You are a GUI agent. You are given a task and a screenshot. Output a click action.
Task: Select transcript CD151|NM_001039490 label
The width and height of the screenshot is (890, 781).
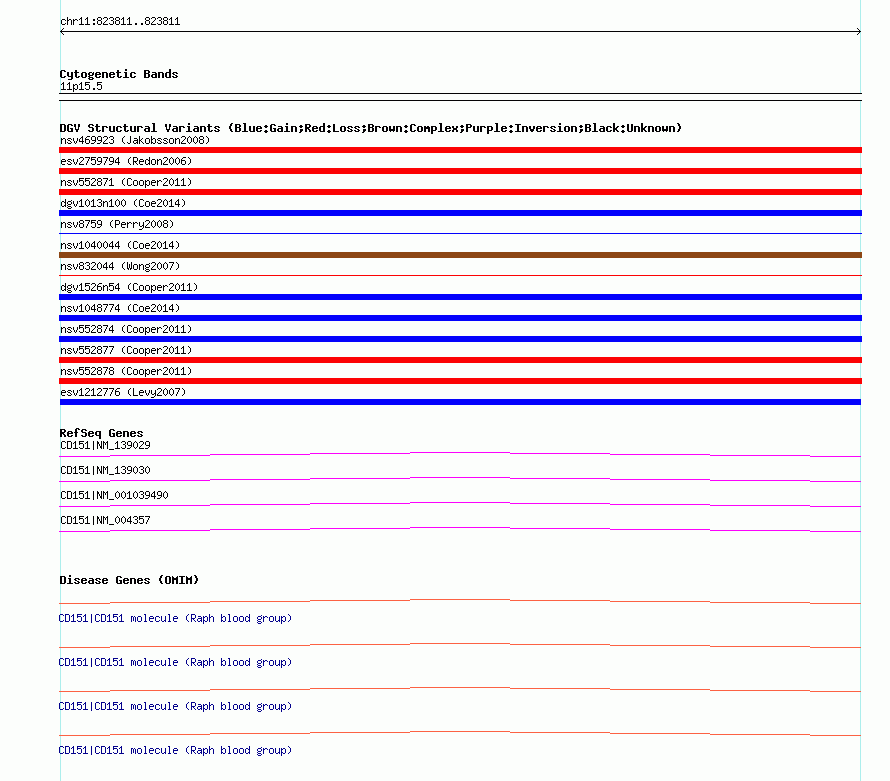pyautogui.click(x=114, y=496)
